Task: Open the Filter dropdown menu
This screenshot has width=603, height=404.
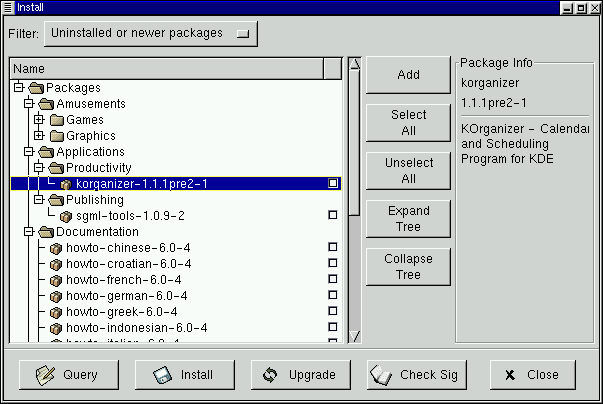Action: coord(150,34)
